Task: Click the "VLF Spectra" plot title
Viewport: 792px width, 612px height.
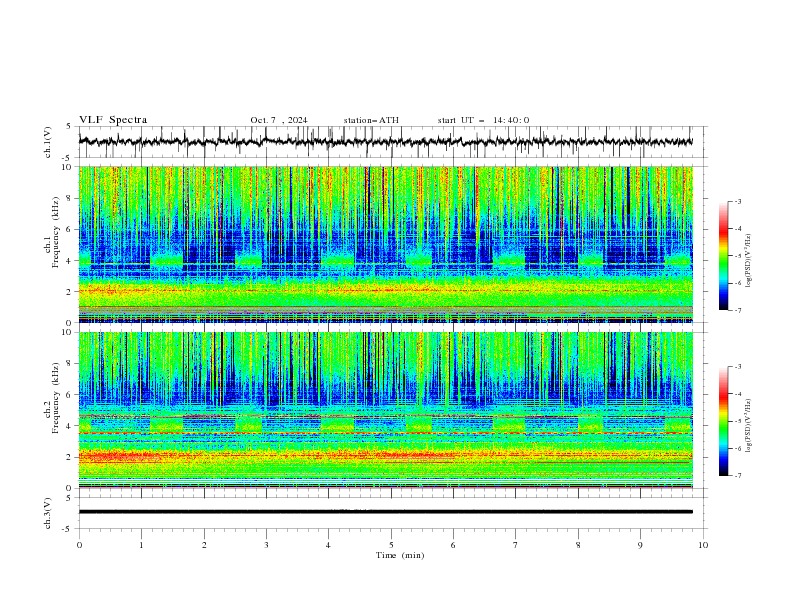Action: pos(113,120)
